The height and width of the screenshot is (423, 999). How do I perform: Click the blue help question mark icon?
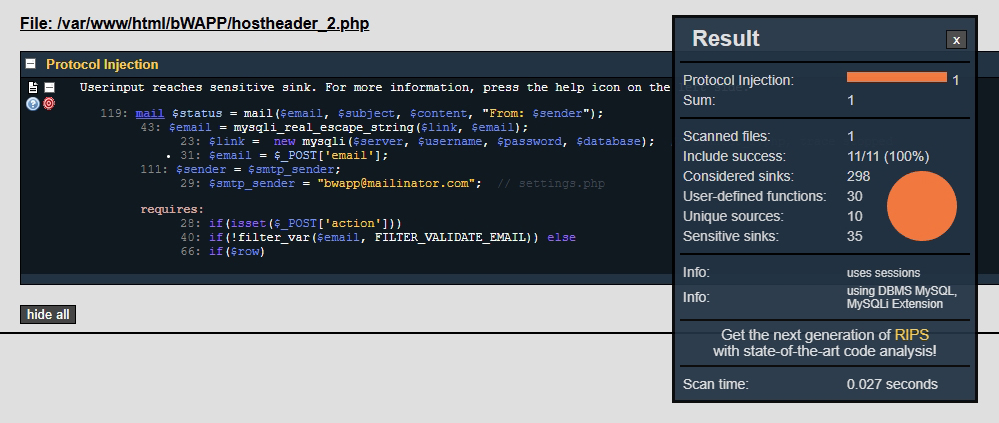coord(33,103)
